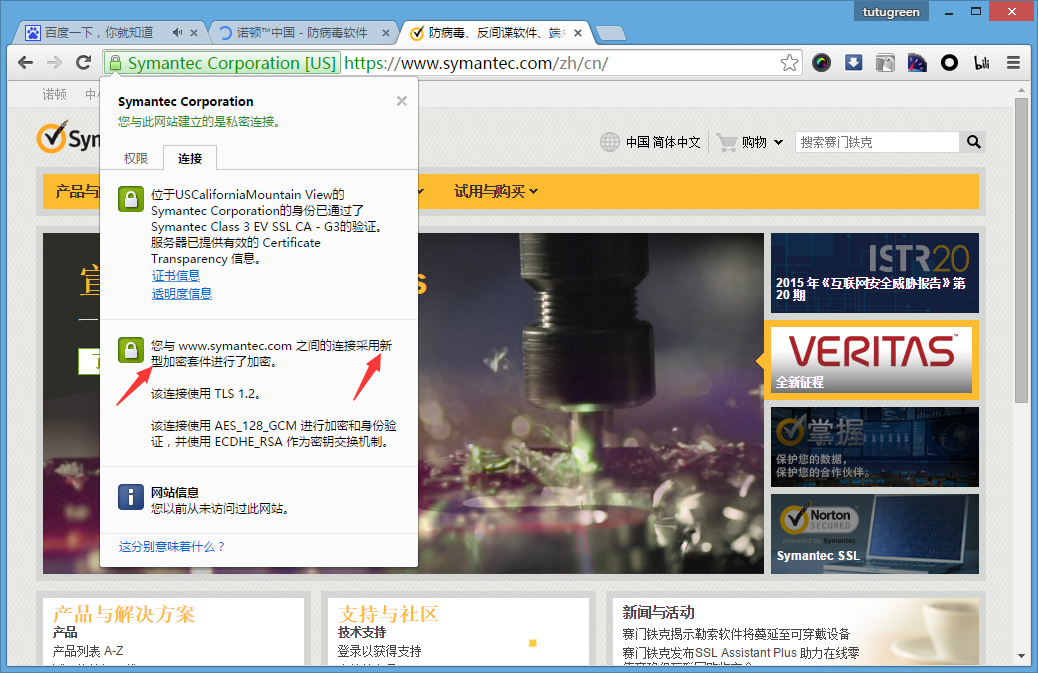
Task: Click the TLS 1.2 connection text
Action: pos(206,394)
